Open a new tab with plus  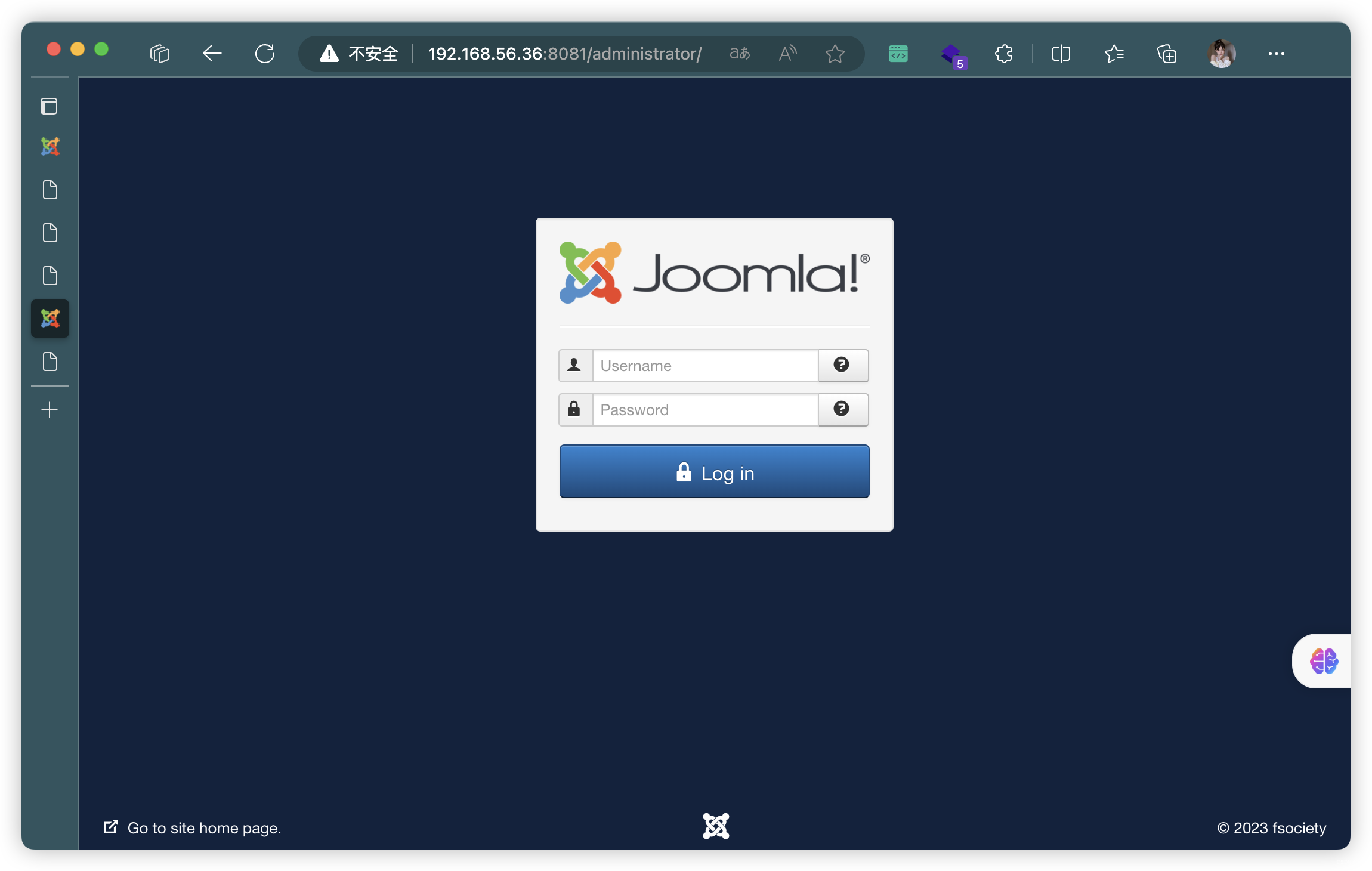[50, 410]
